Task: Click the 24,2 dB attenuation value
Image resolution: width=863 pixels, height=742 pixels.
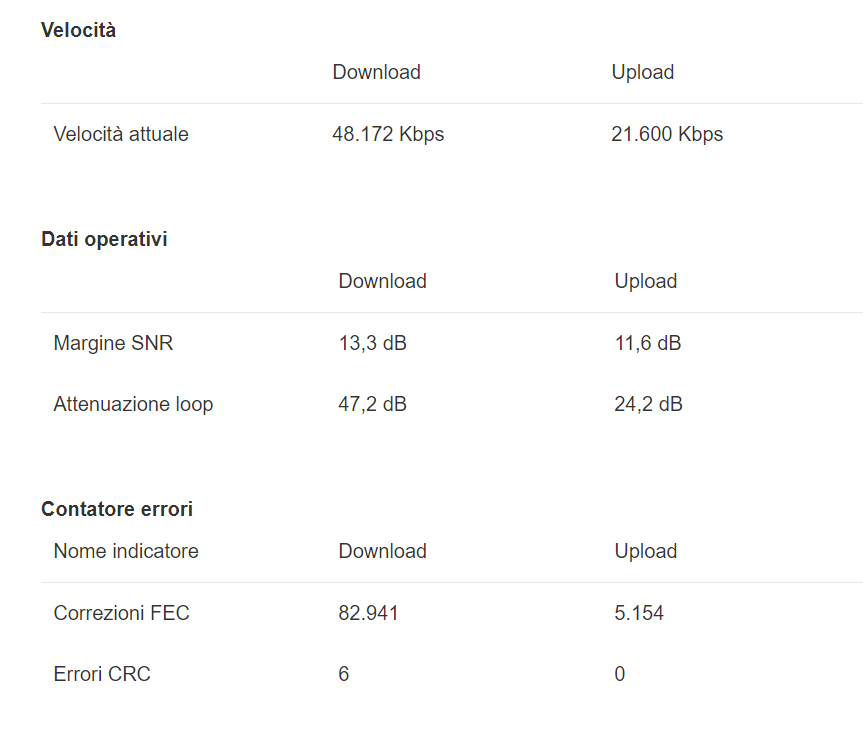Action: coord(648,404)
